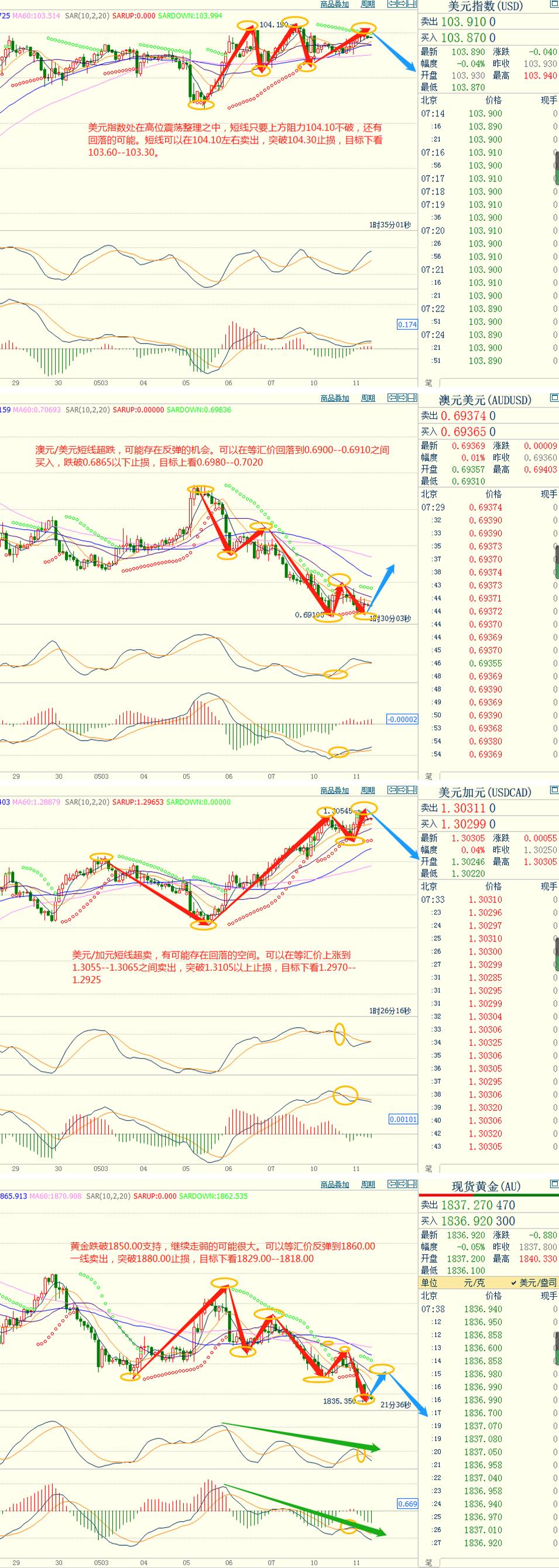Click the back arrow above the USD index chart
The width and height of the screenshot is (559, 1568).
393,4
